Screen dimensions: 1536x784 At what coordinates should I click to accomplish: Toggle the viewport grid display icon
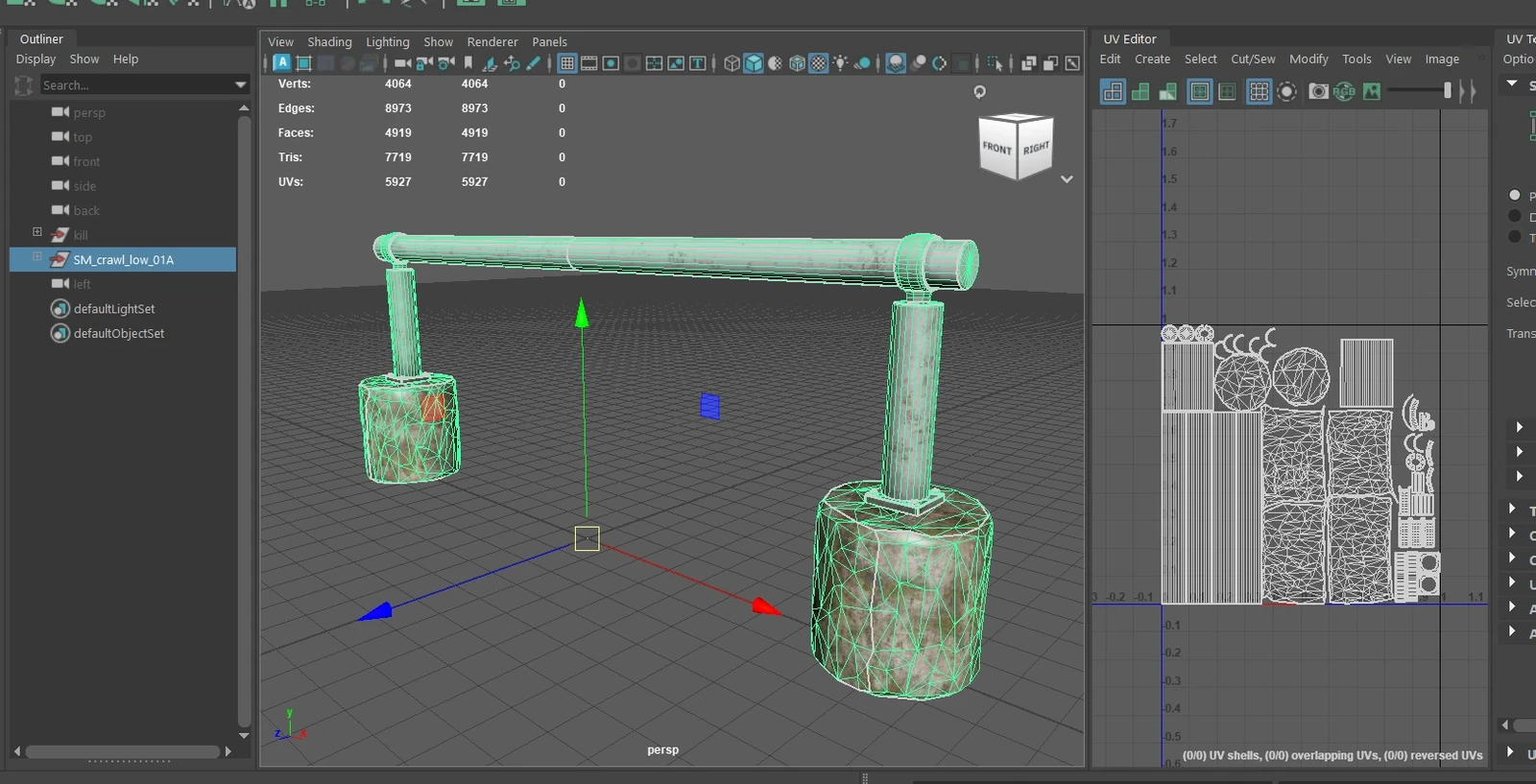coord(567,63)
